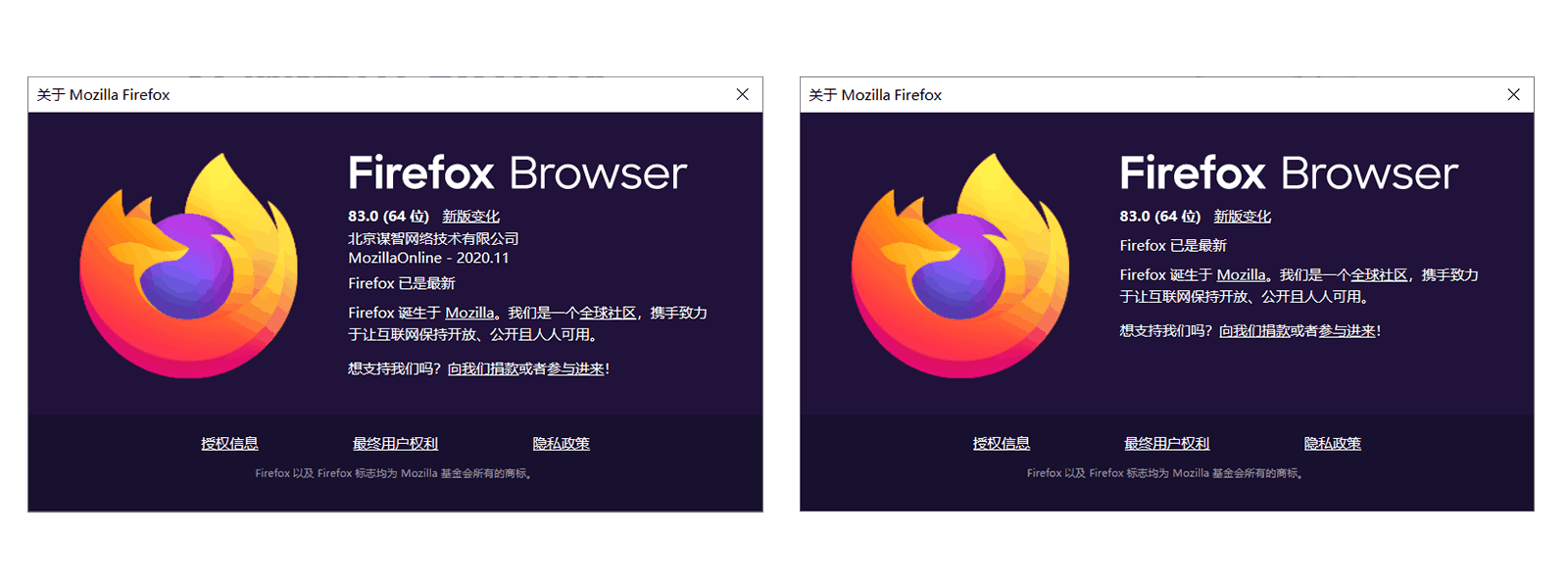Open 新版变化 link in the MozillaOnline dialog
The height and width of the screenshot is (588, 1568).
[x=470, y=217]
